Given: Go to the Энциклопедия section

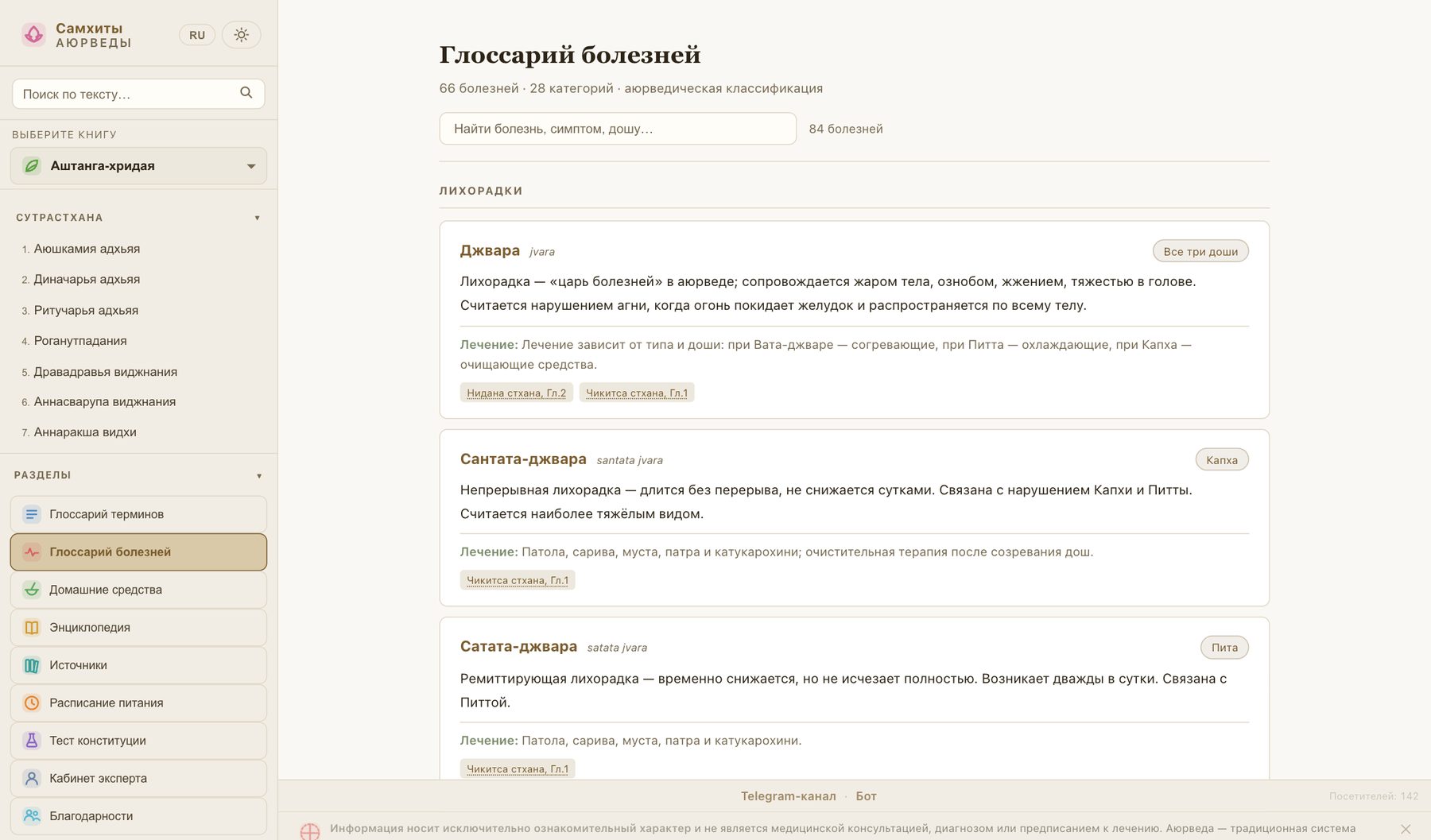Looking at the screenshot, I should click(x=138, y=628).
